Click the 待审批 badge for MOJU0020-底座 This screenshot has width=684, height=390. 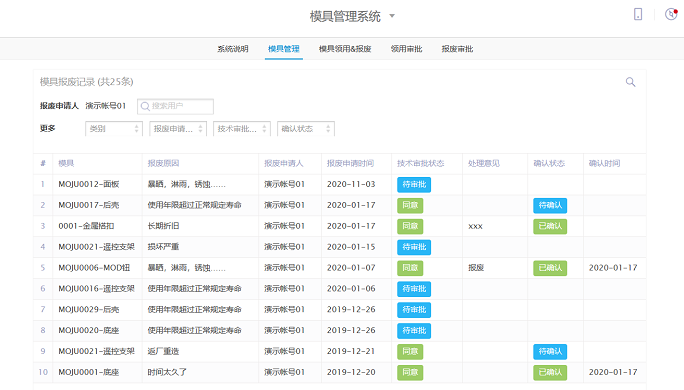(x=414, y=331)
